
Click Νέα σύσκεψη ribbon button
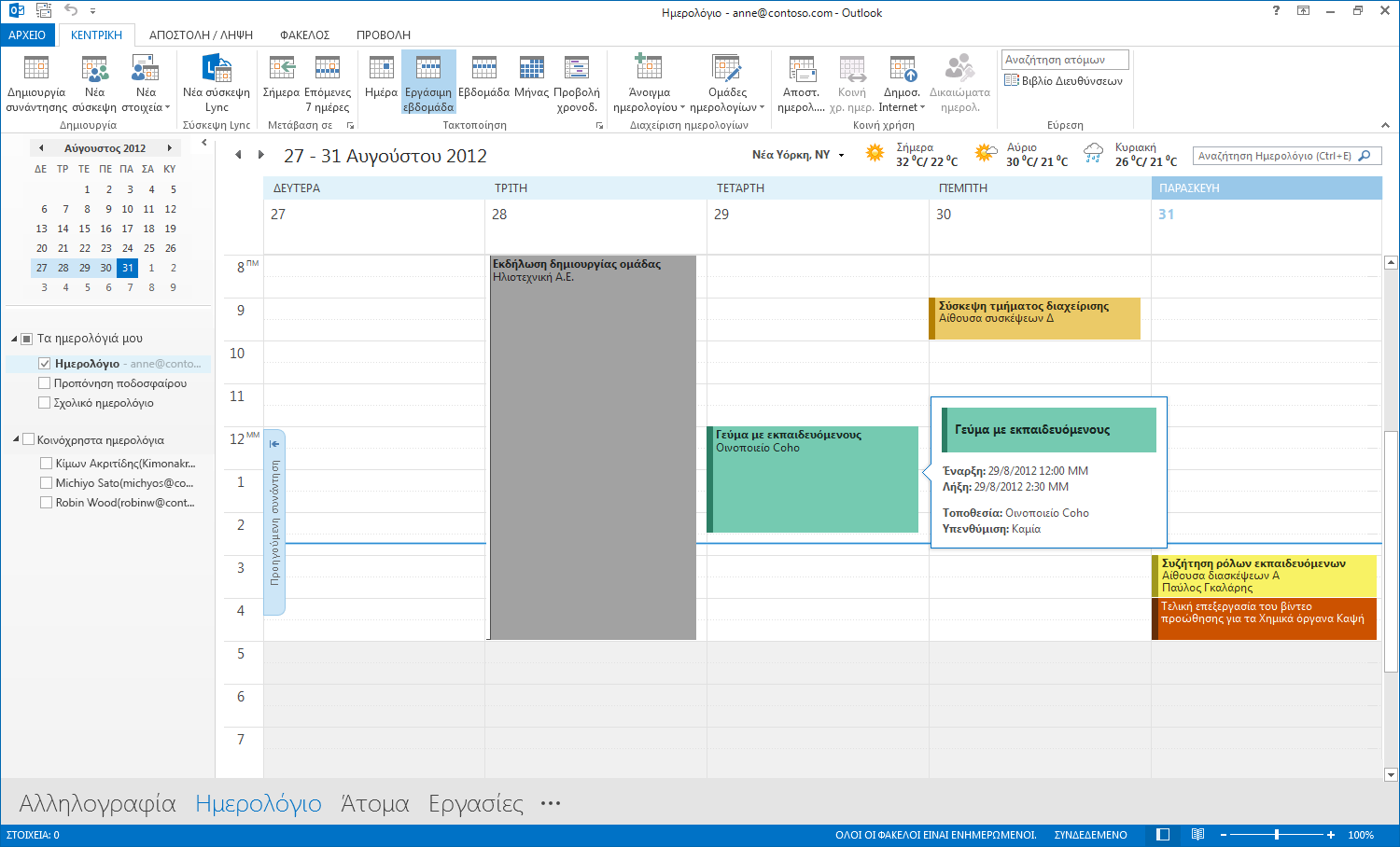[x=94, y=83]
